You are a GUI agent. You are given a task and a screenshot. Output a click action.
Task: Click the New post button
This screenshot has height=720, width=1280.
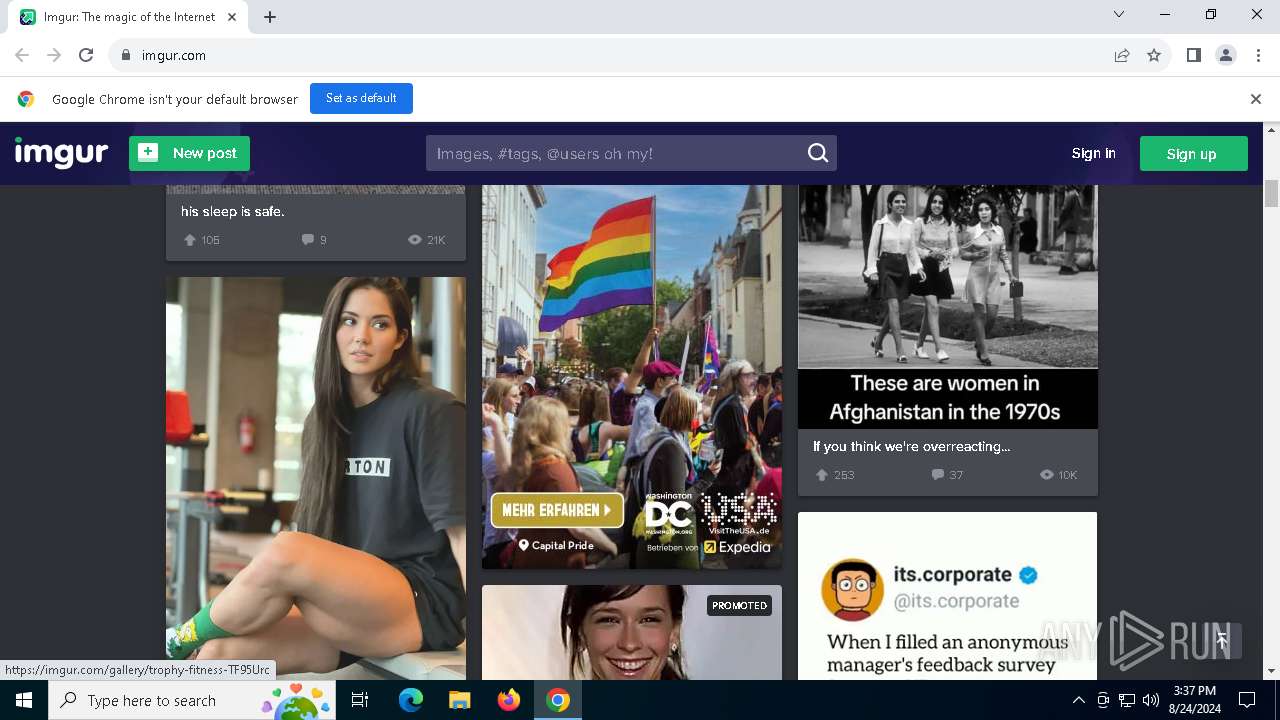(189, 153)
